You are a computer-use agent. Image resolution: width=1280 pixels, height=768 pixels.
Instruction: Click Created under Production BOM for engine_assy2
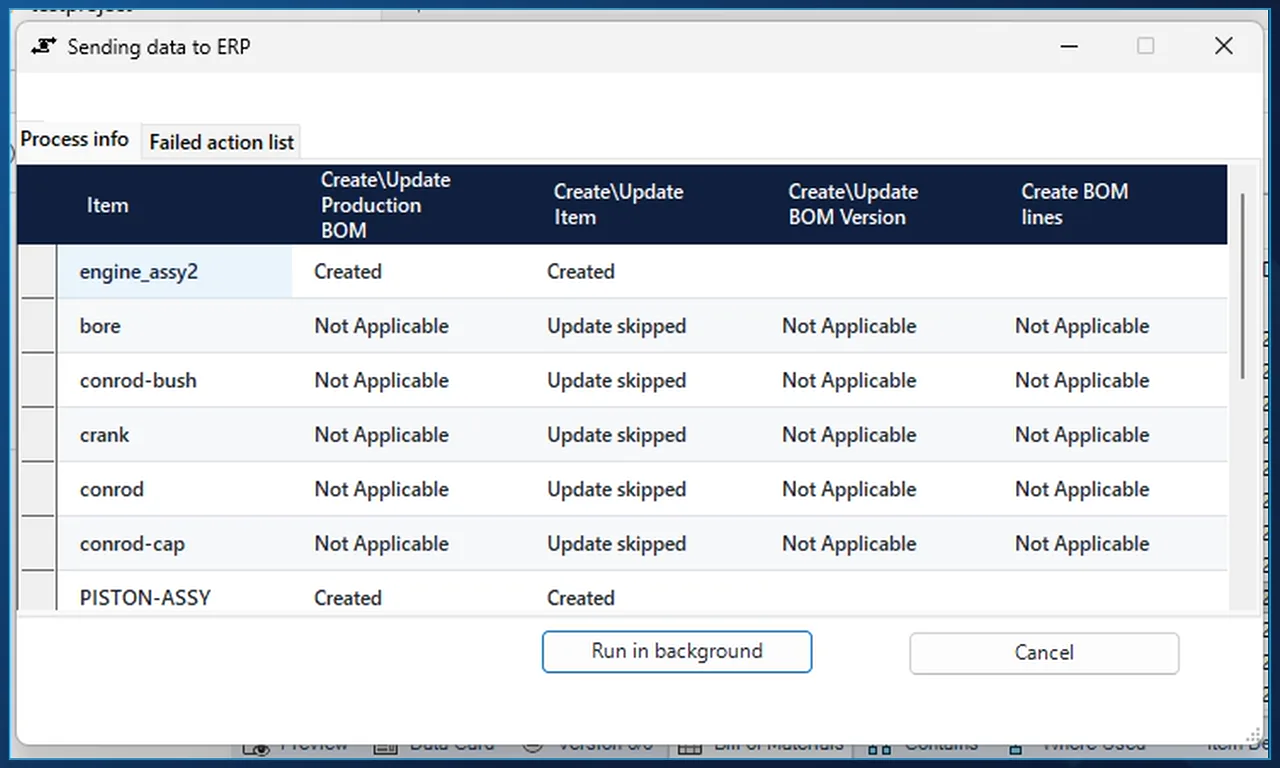[x=348, y=272]
